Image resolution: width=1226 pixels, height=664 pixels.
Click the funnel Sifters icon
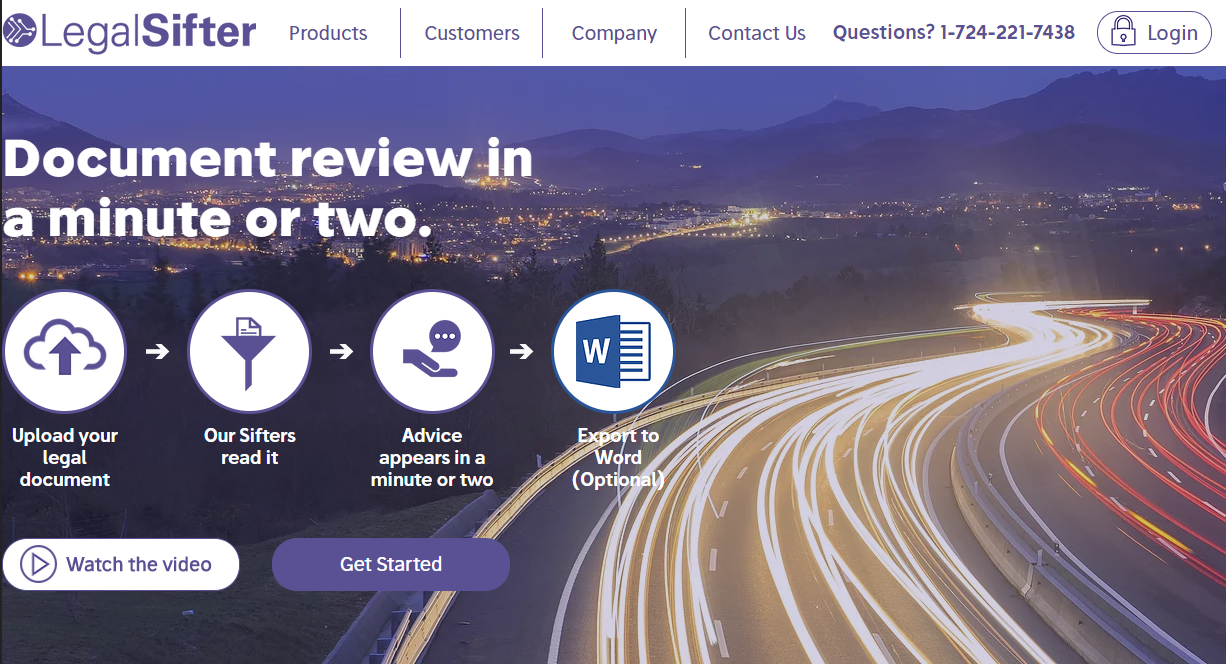tap(249, 351)
